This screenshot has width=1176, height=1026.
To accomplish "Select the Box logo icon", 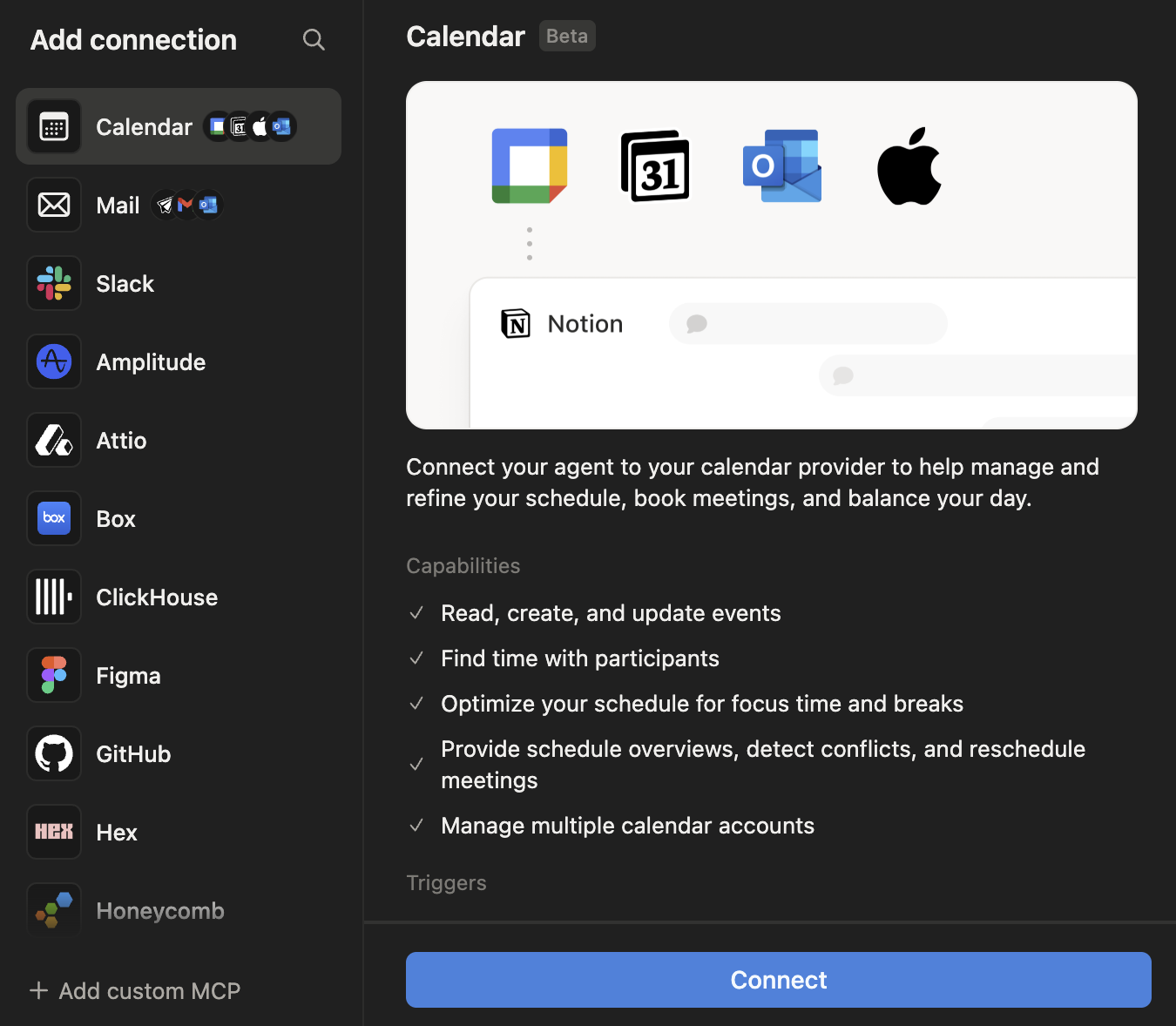I will click(54, 518).
